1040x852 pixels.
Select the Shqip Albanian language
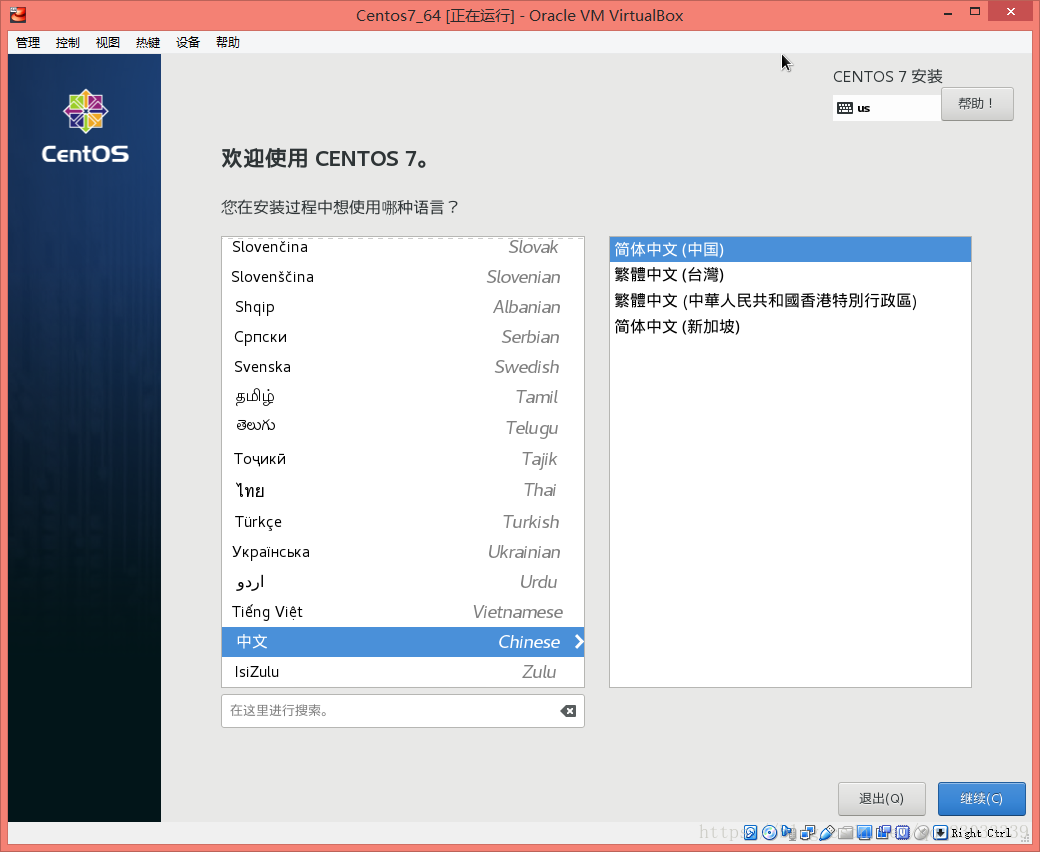[403, 307]
